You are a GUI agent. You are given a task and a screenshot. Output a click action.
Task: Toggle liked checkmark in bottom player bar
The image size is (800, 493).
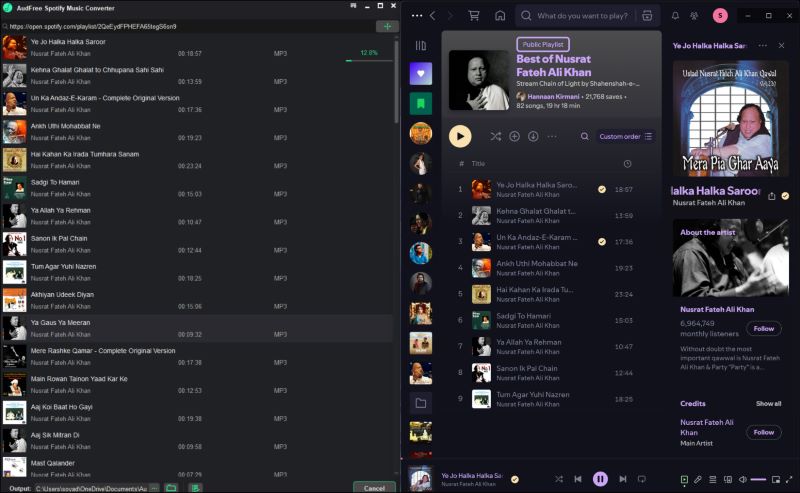pos(515,479)
